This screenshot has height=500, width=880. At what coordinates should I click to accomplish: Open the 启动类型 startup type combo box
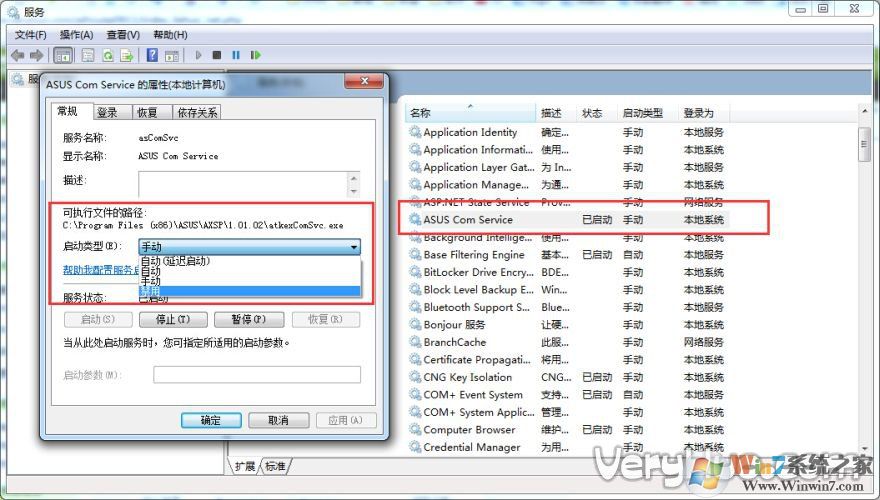(x=249, y=247)
